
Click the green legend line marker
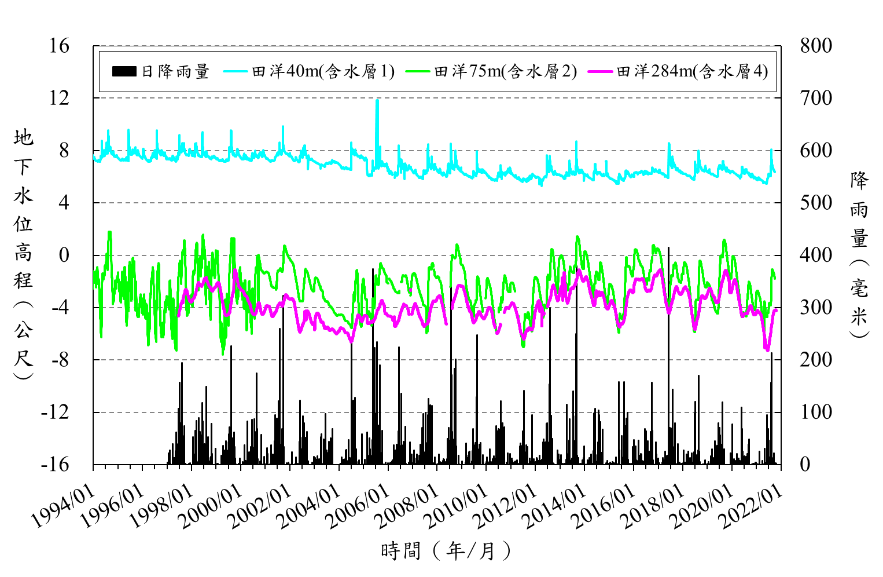coord(418,71)
